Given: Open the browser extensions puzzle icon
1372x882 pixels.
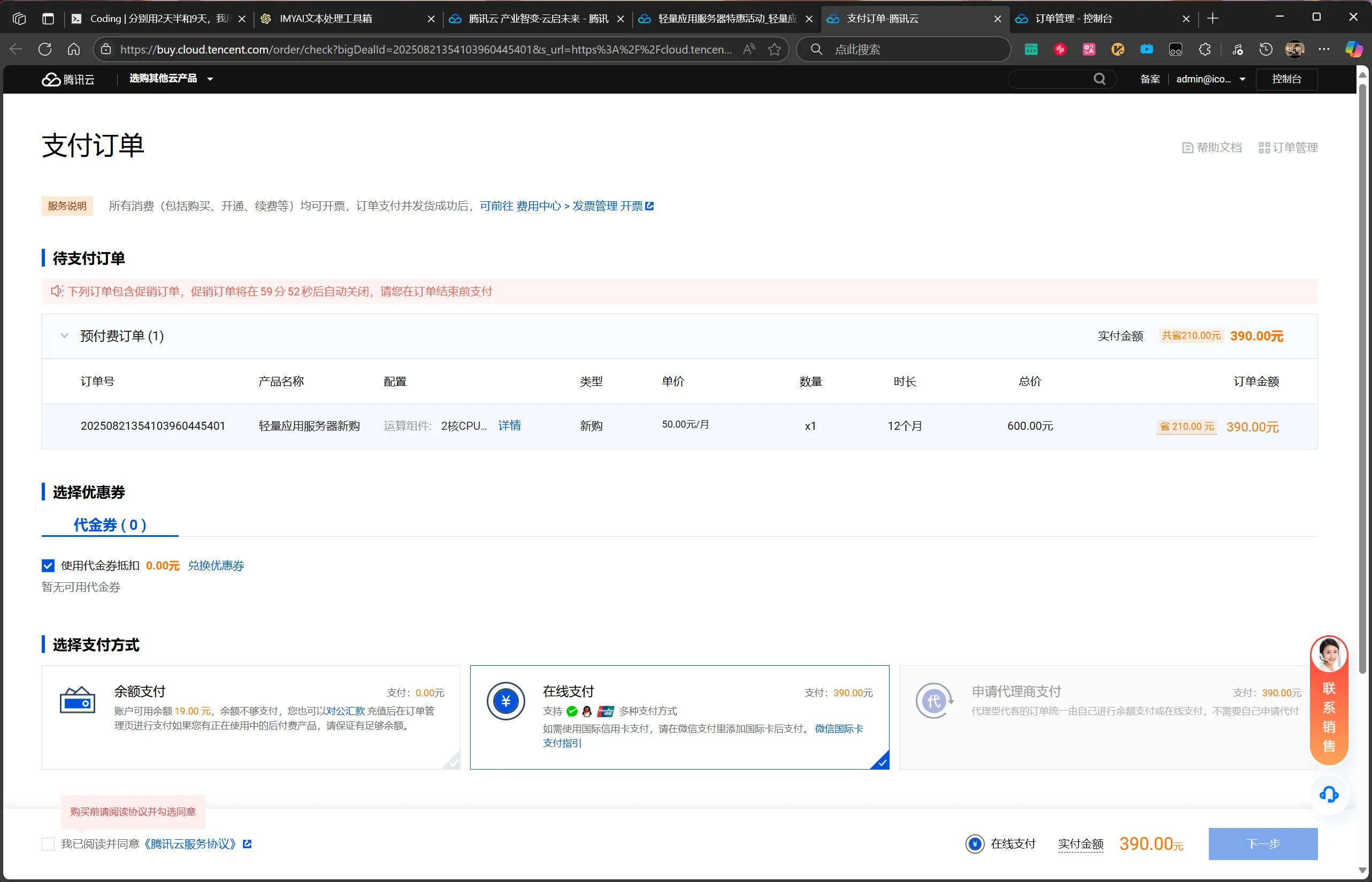Looking at the screenshot, I should click(x=1204, y=49).
